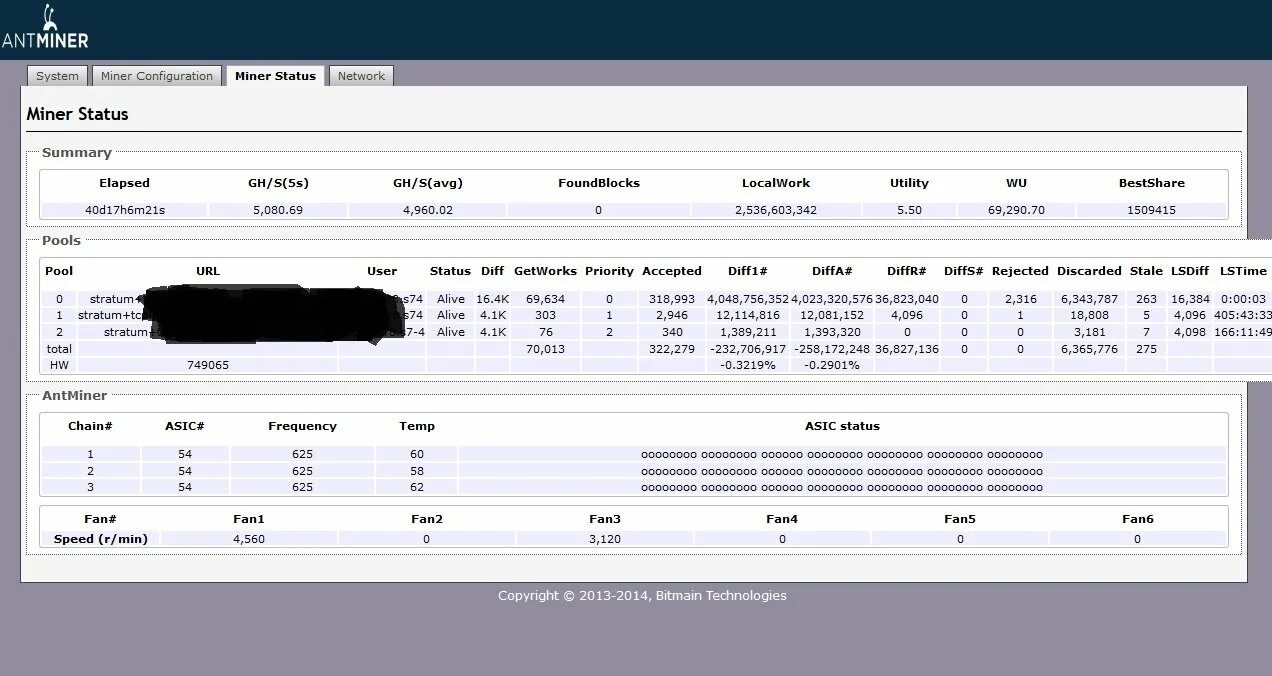The image size is (1272, 676).
Task: Click the Accepted column header
Action: click(x=672, y=271)
